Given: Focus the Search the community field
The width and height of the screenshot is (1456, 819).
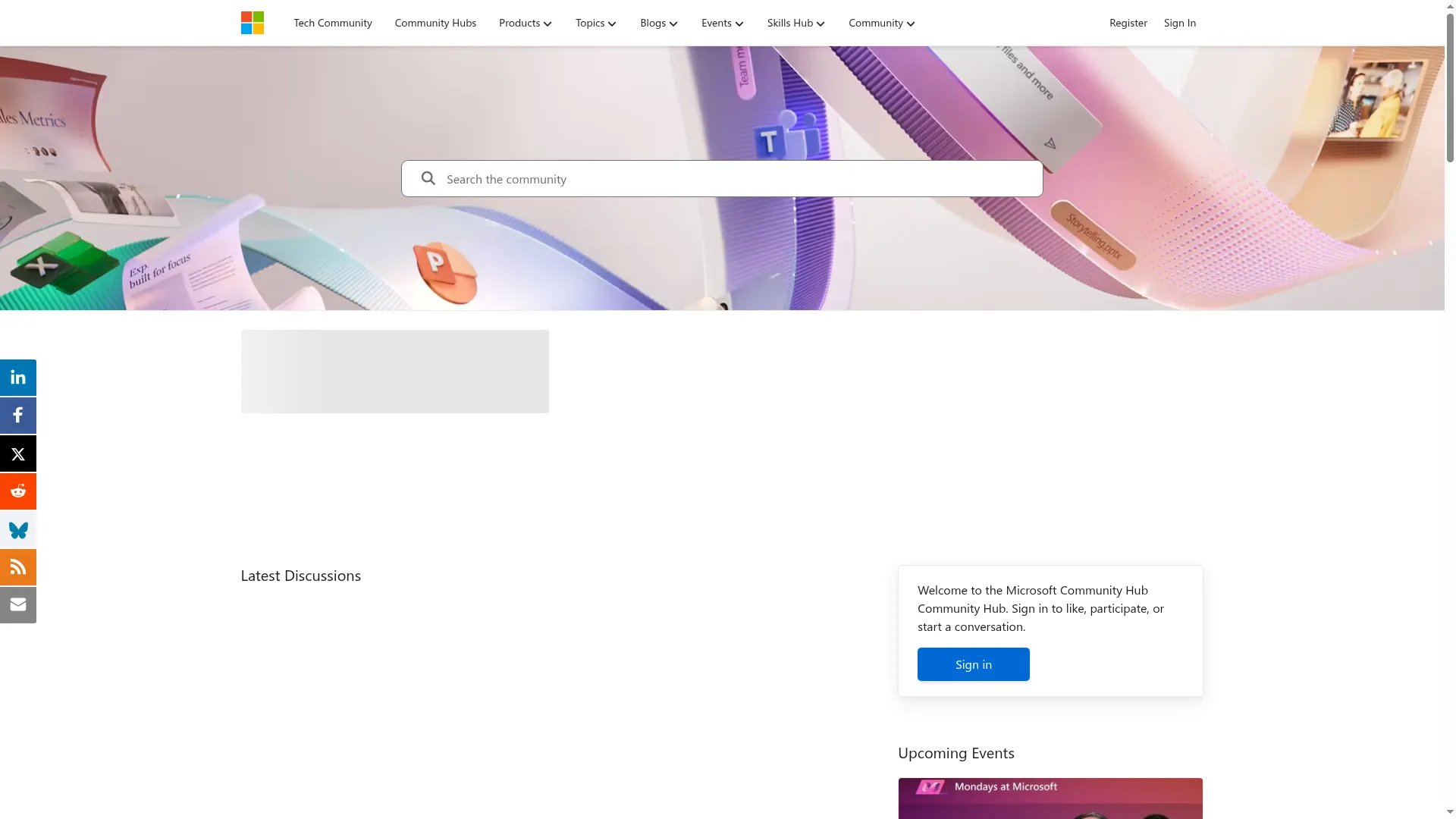Looking at the screenshot, I should click(x=722, y=179).
